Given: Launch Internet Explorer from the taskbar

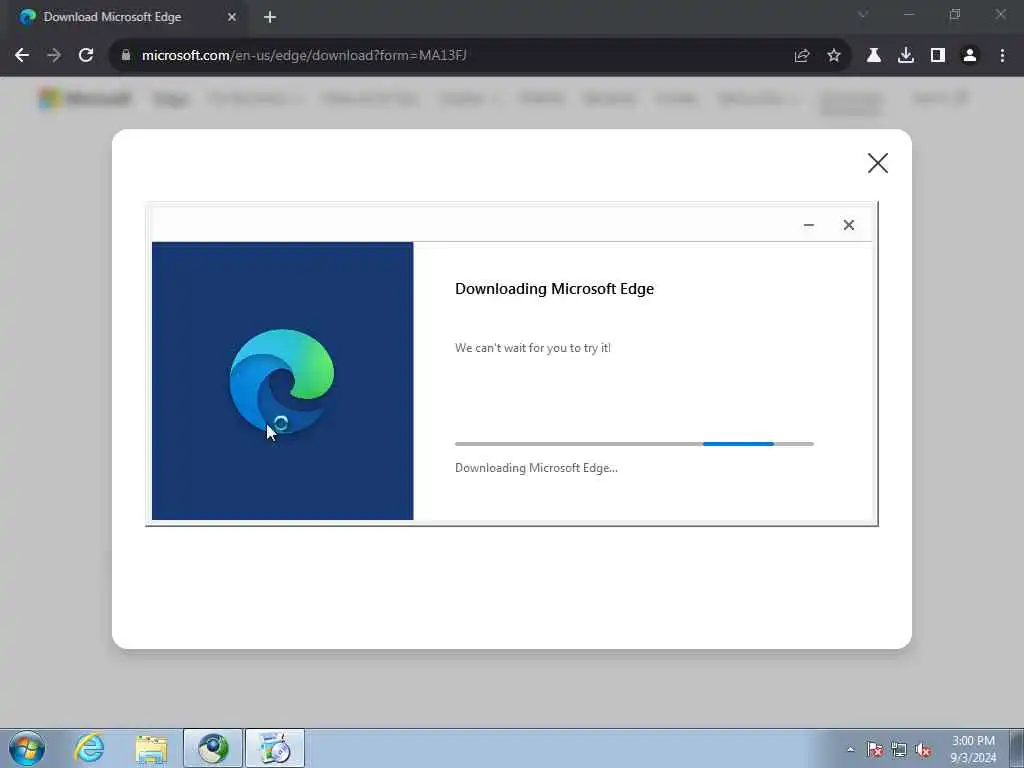Looking at the screenshot, I should click(89, 748).
